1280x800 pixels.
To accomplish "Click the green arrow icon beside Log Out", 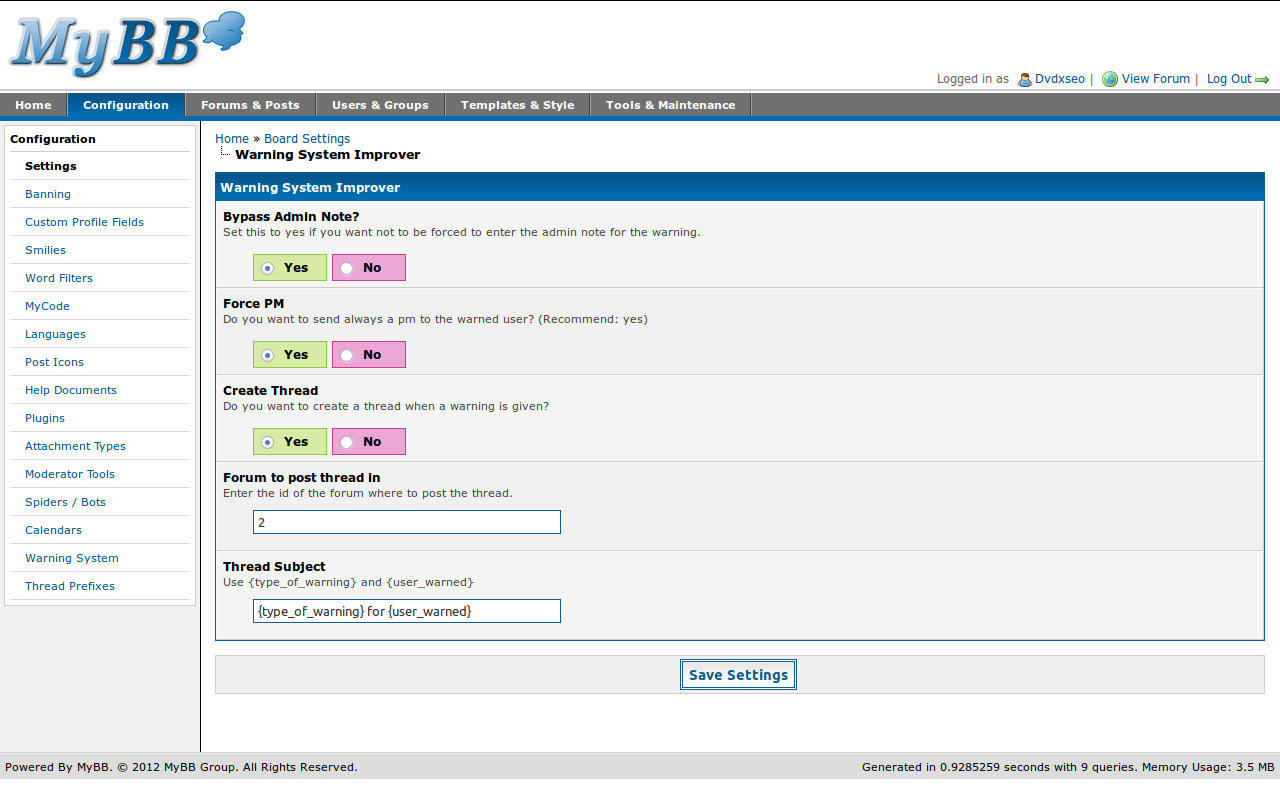I will pos(1263,80).
